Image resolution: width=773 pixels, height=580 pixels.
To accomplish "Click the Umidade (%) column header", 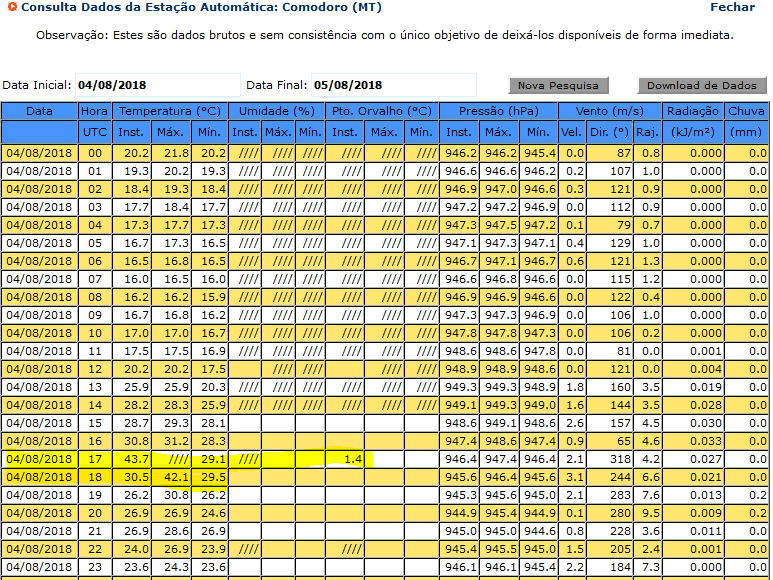I will 276,111.
